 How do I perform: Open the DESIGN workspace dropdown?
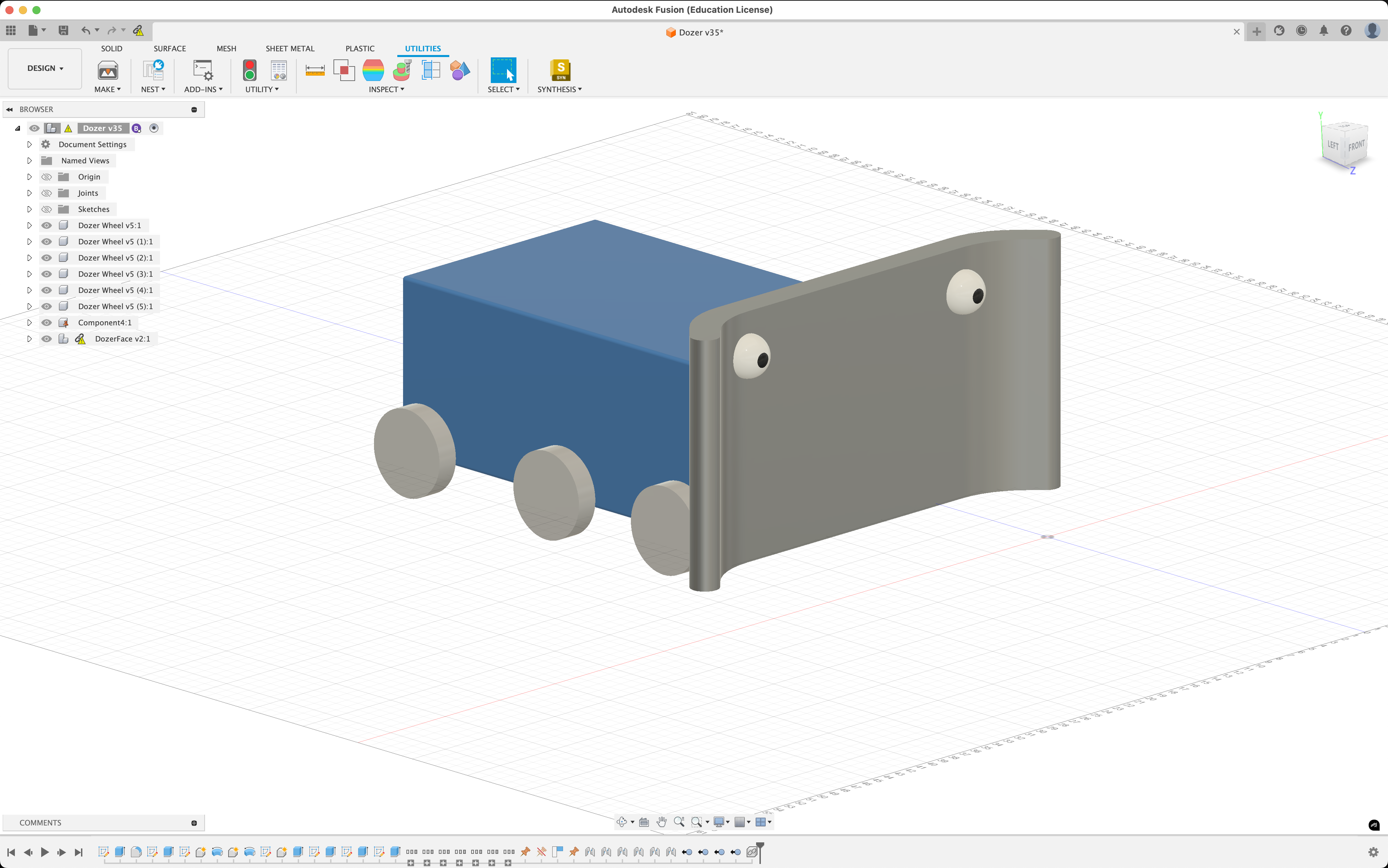(45, 68)
